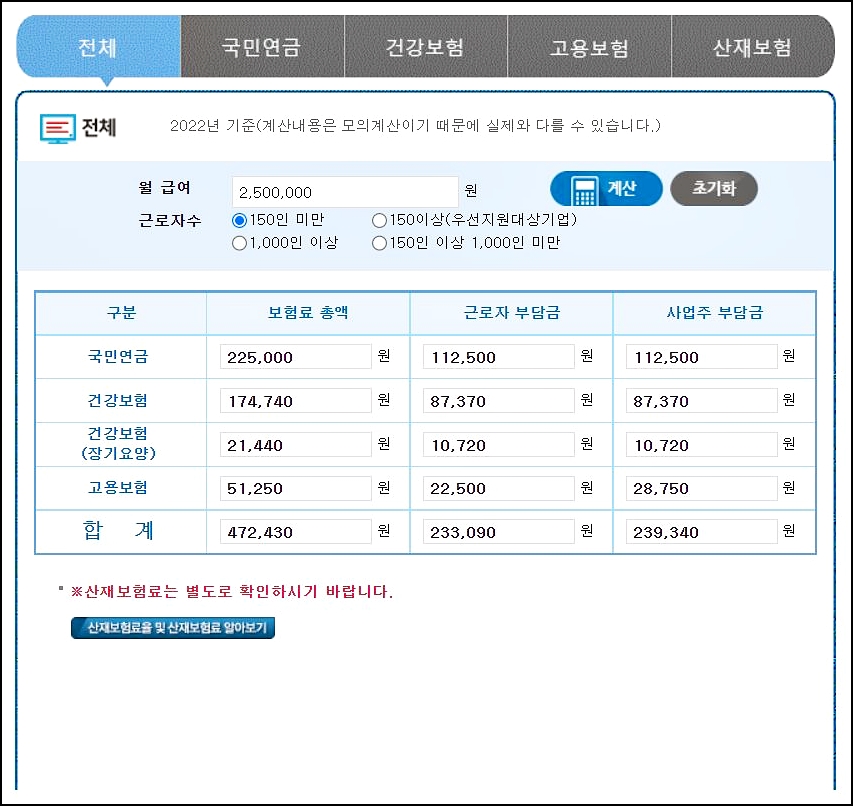This screenshot has height=806, width=853.
Task: Click the 합 계 row label
Action: pos(118,530)
